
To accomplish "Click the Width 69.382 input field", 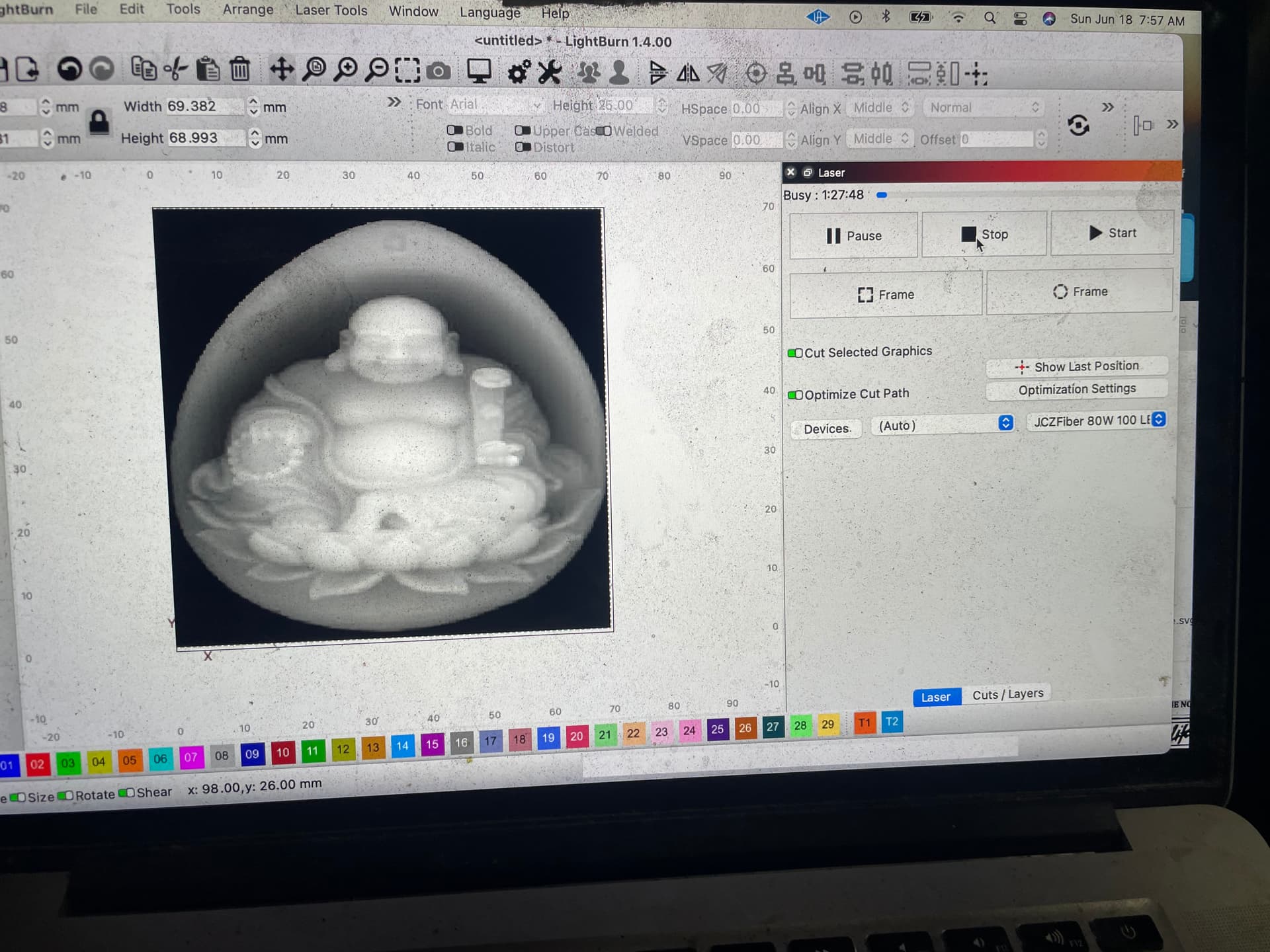I will tap(204, 106).
